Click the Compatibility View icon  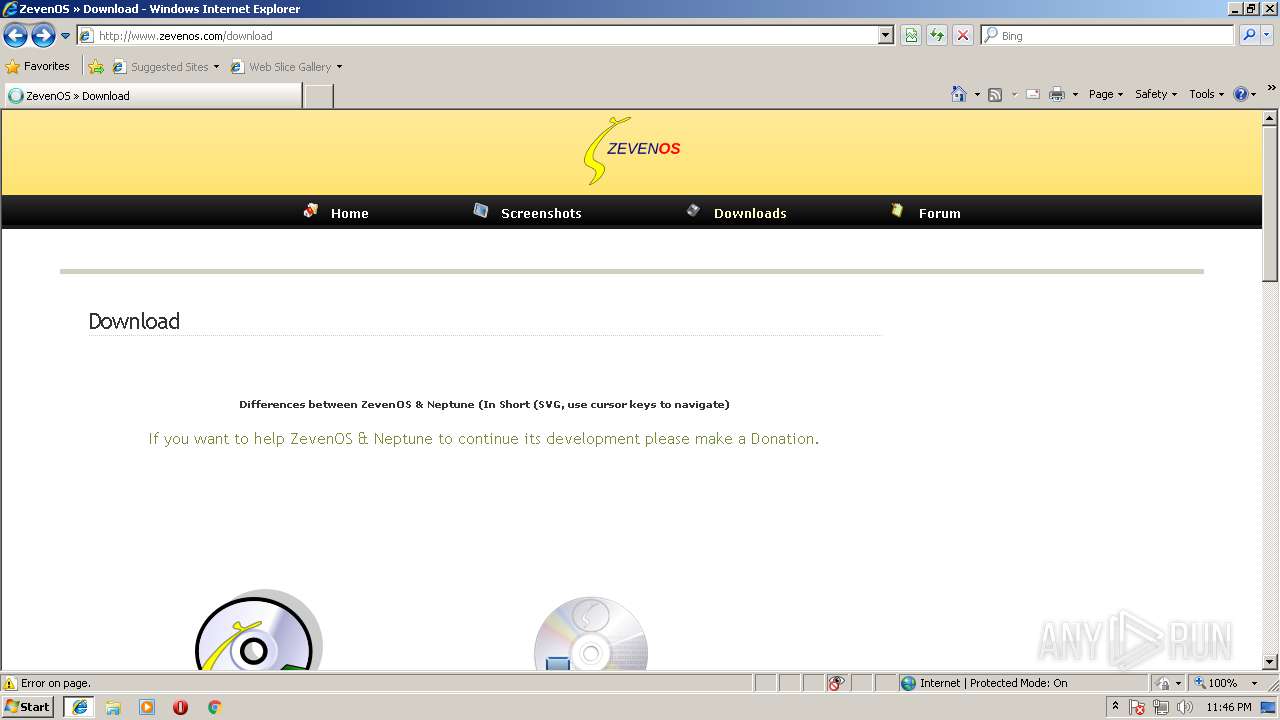click(x=911, y=35)
